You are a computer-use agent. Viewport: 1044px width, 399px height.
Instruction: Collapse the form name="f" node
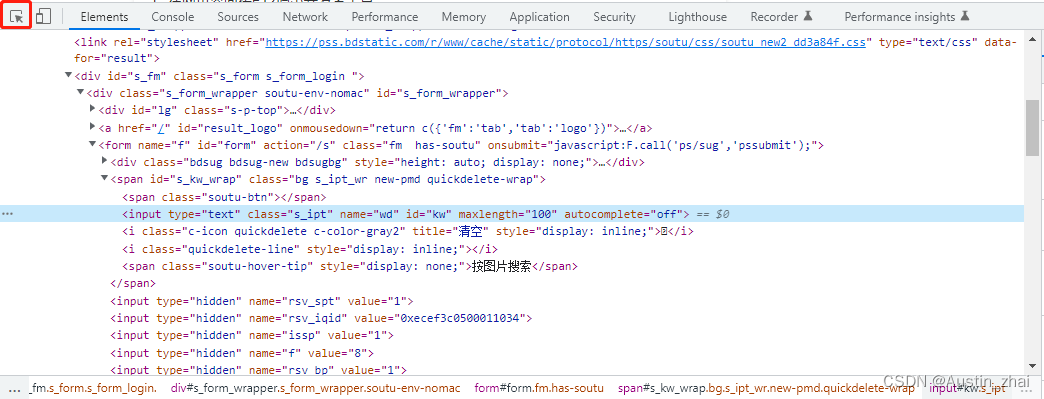(93, 145)
